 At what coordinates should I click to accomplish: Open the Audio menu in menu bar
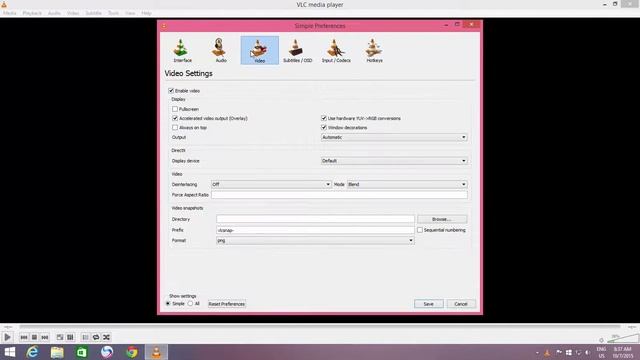point(54,13)
